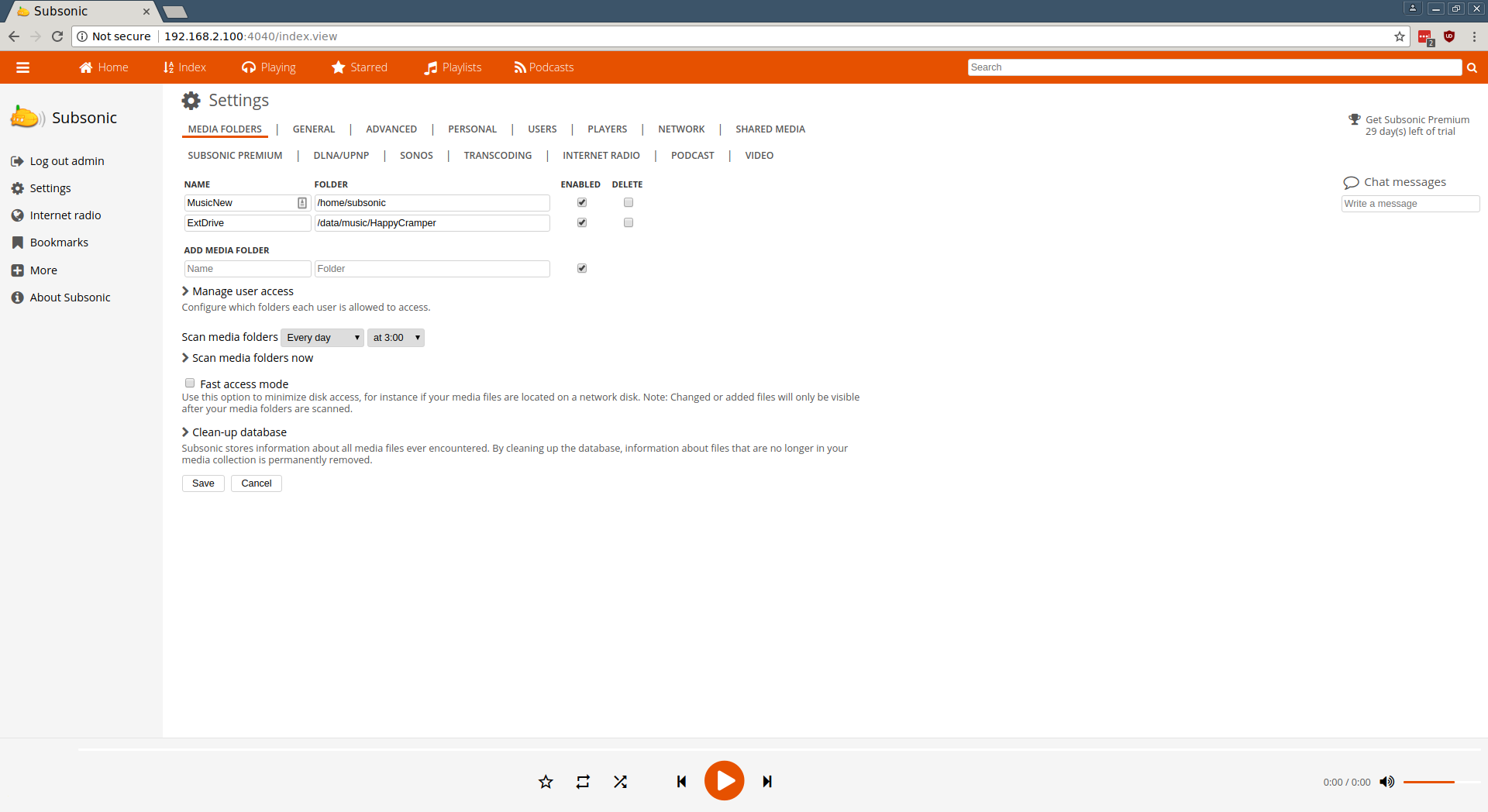The height and width of the screenshot is (812, 1488).
Task: Open the Personal settings tab
Action: (473, 129)
